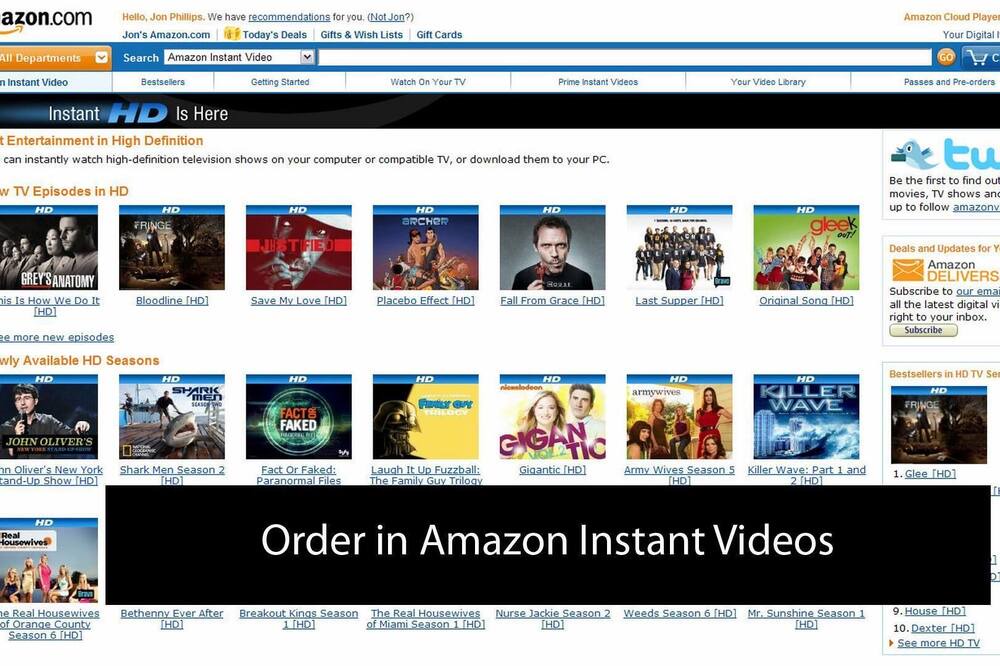Image resolution: width=1000 pixels, height=666 pixels.
Task: Open the Fact or Faked thumbnail
Action: (x=298, y=417)
